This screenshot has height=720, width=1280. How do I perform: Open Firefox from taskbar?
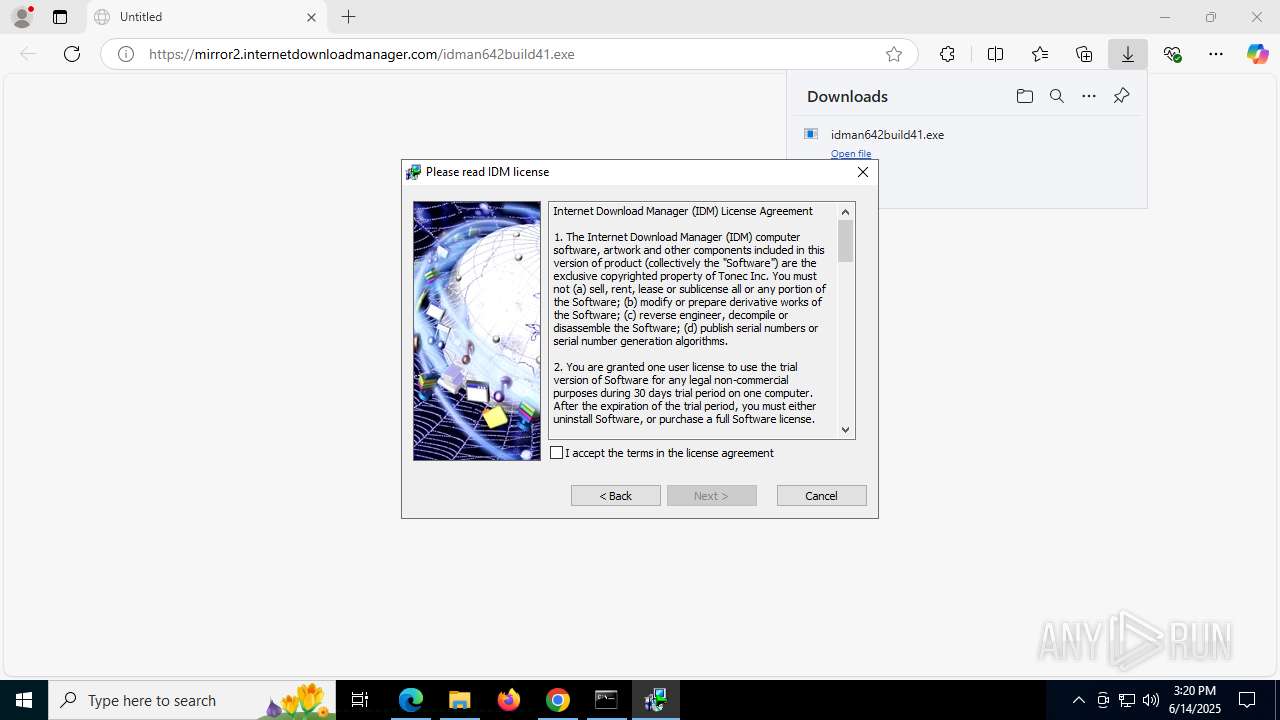click(509, 700)
